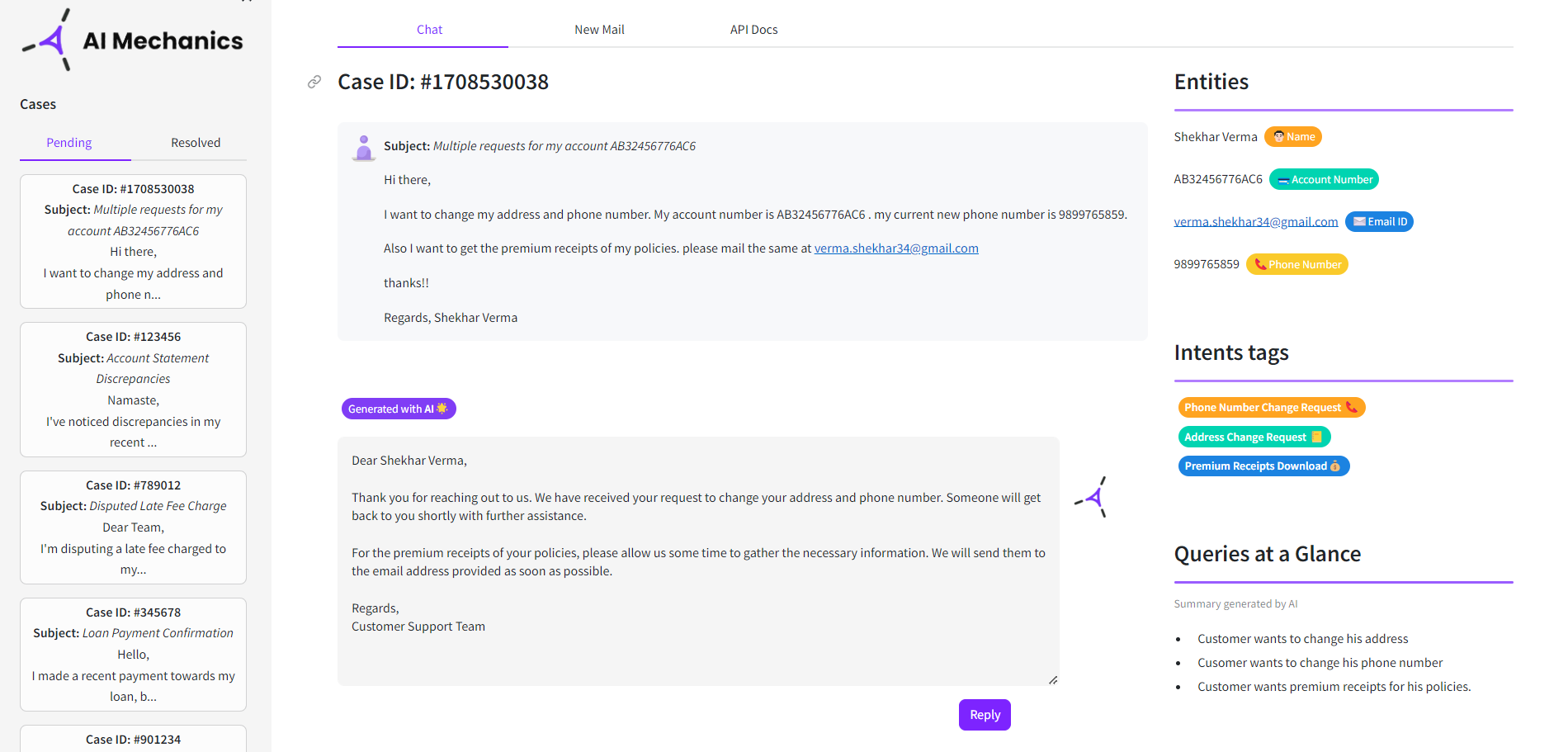Click the Phone Number badge in Entities
The width and height of the screenshot is (1568, 752).
point(1296,264)
